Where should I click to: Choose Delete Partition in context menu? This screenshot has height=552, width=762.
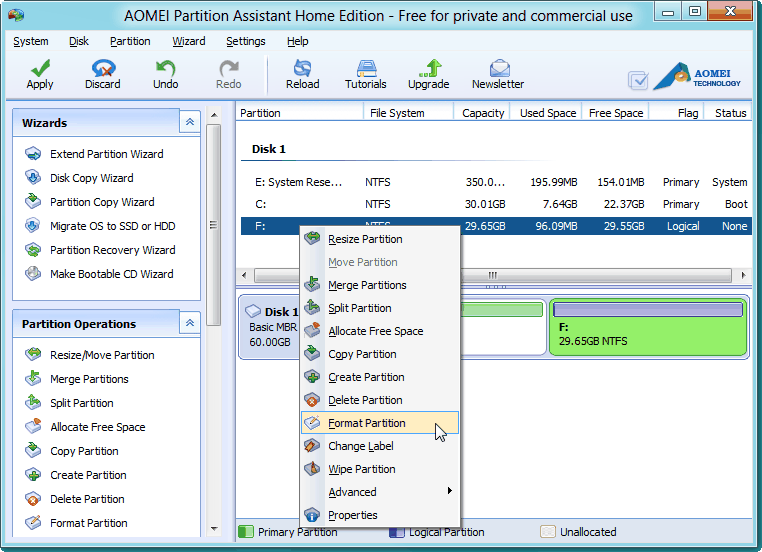click(380, 400)
